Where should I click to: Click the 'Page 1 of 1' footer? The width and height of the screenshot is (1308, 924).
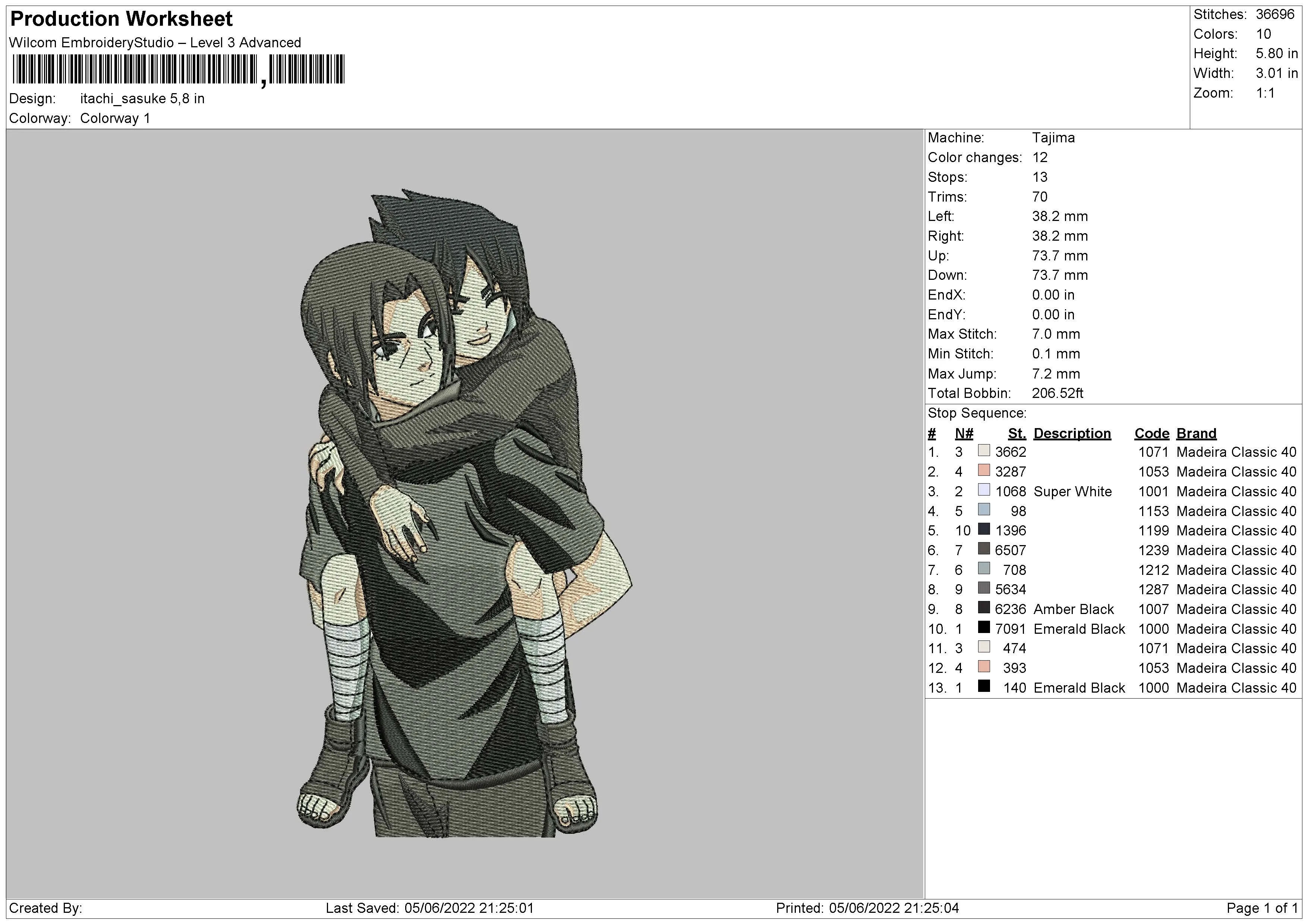pyautogui.click(x=1262, y=908)
